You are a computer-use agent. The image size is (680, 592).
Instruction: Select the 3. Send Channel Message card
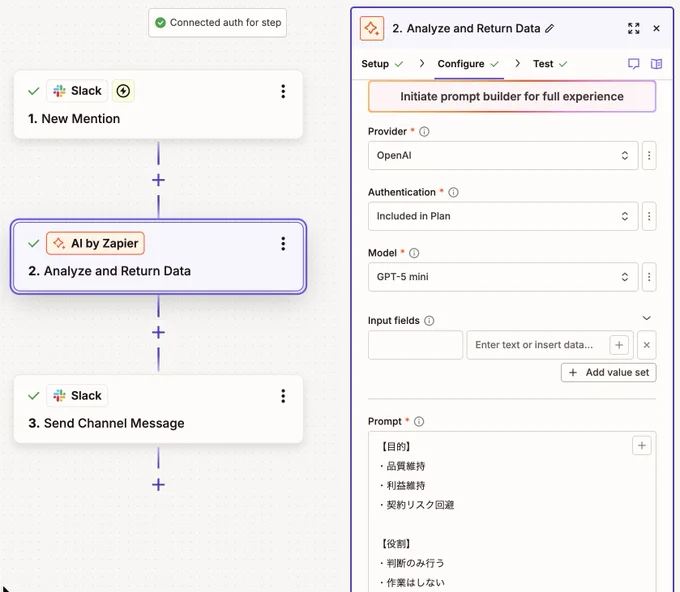coord(158,409)
